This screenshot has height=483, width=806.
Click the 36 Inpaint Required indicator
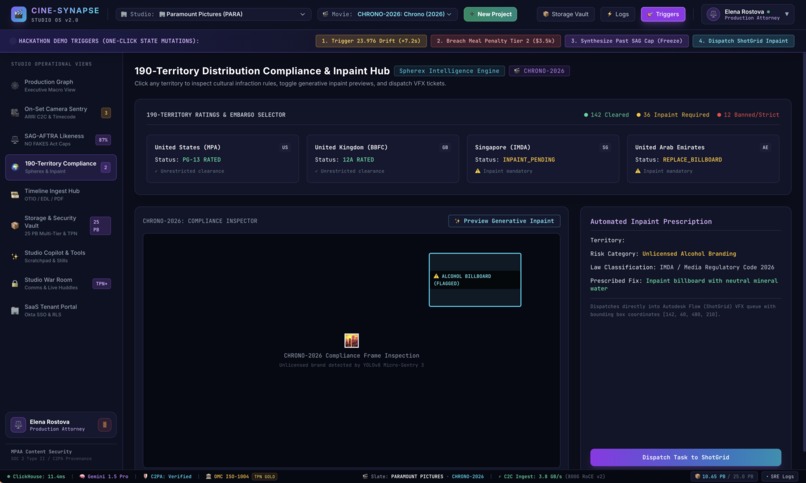click(673, 115)
